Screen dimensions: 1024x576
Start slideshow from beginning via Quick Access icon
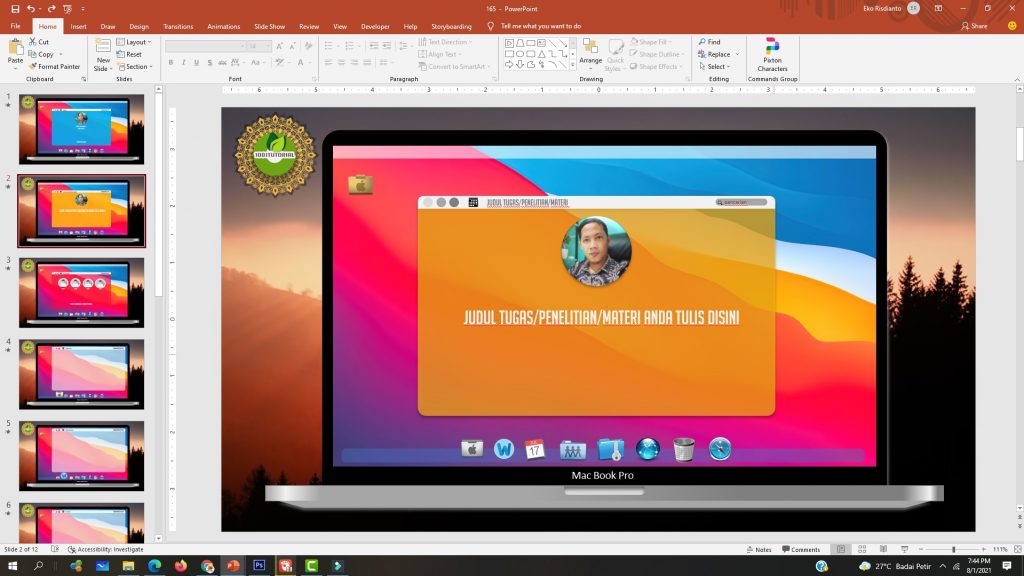[x=68, y=8]
